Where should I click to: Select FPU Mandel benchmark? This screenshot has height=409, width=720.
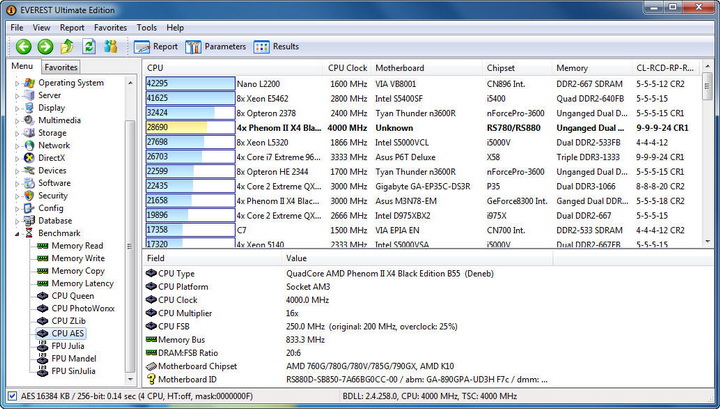73,359
